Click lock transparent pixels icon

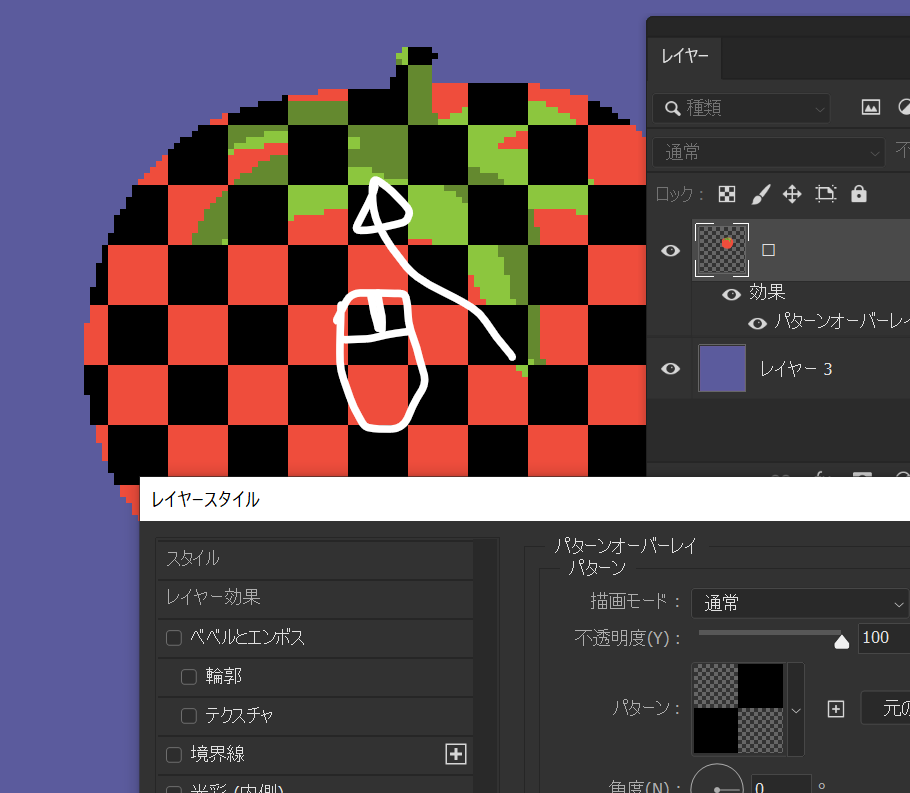728,194
